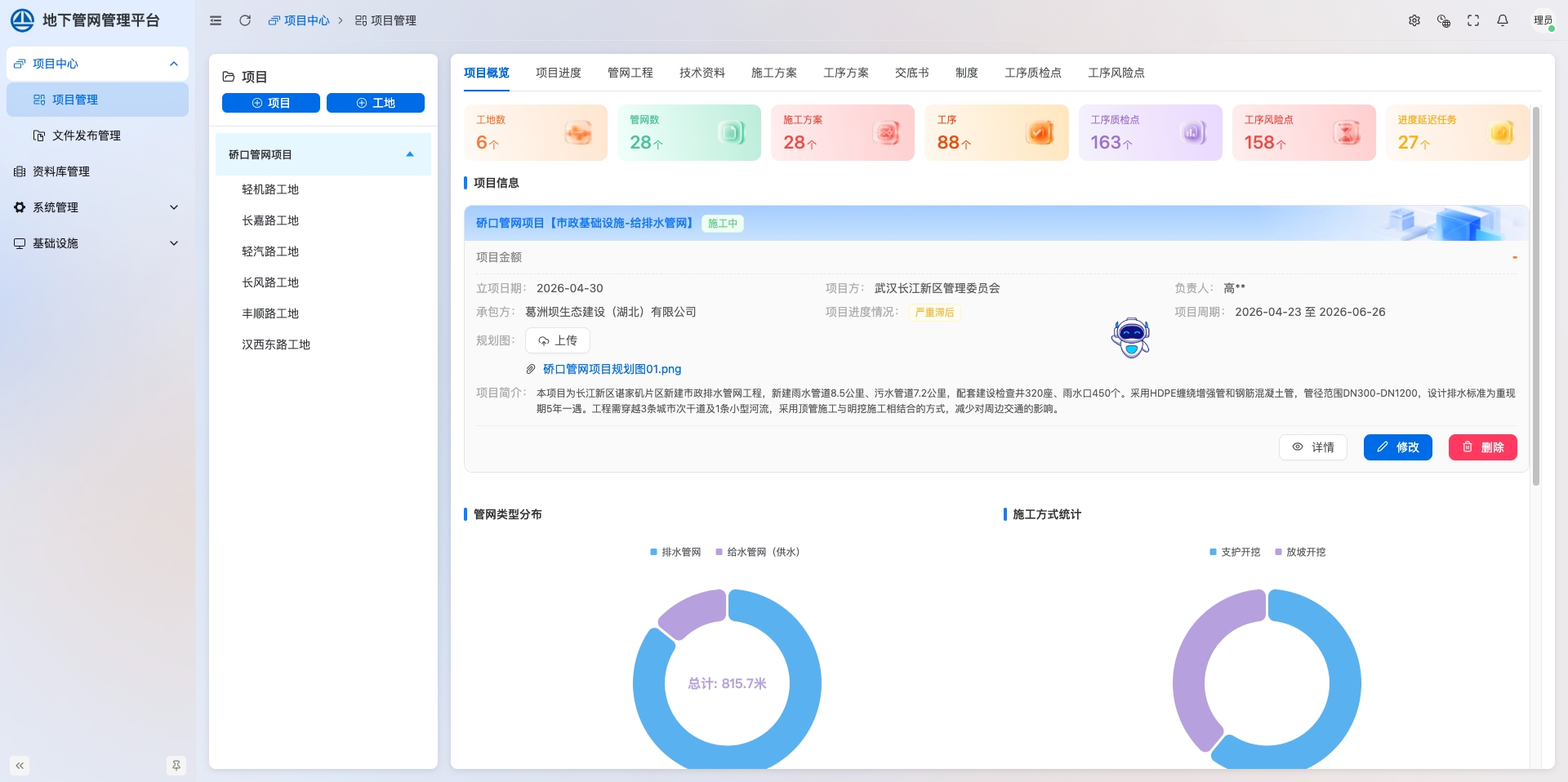Toggle the sidebar menu collapse icon
Screen dimensions: 1568x782
click(x=216, y=20)
